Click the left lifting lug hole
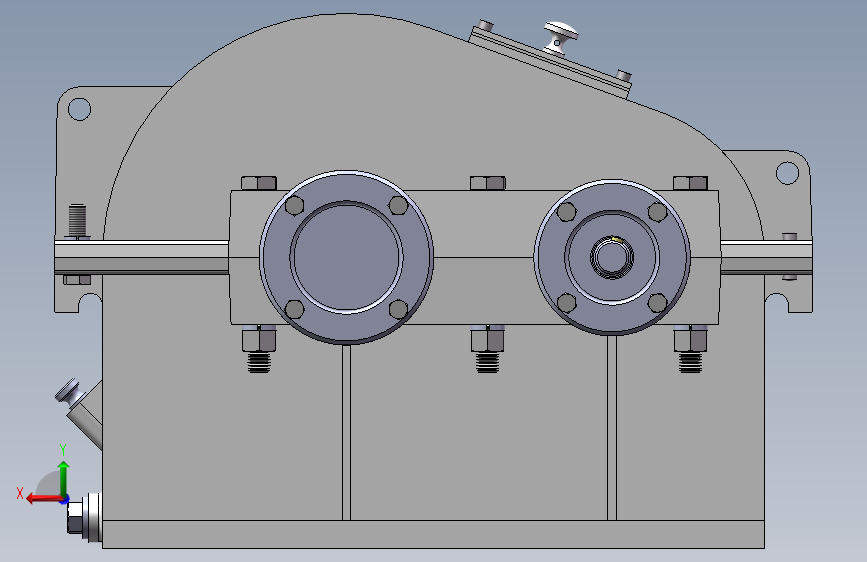Screen dimensions: 867x562 (x=80, y=109)
